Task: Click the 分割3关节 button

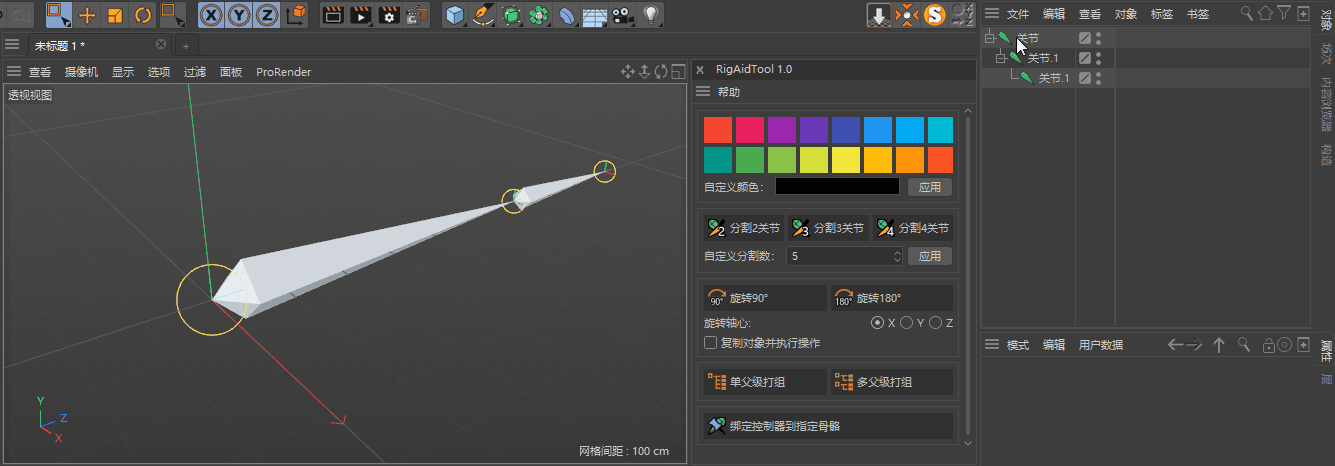Action: [828, 229]
